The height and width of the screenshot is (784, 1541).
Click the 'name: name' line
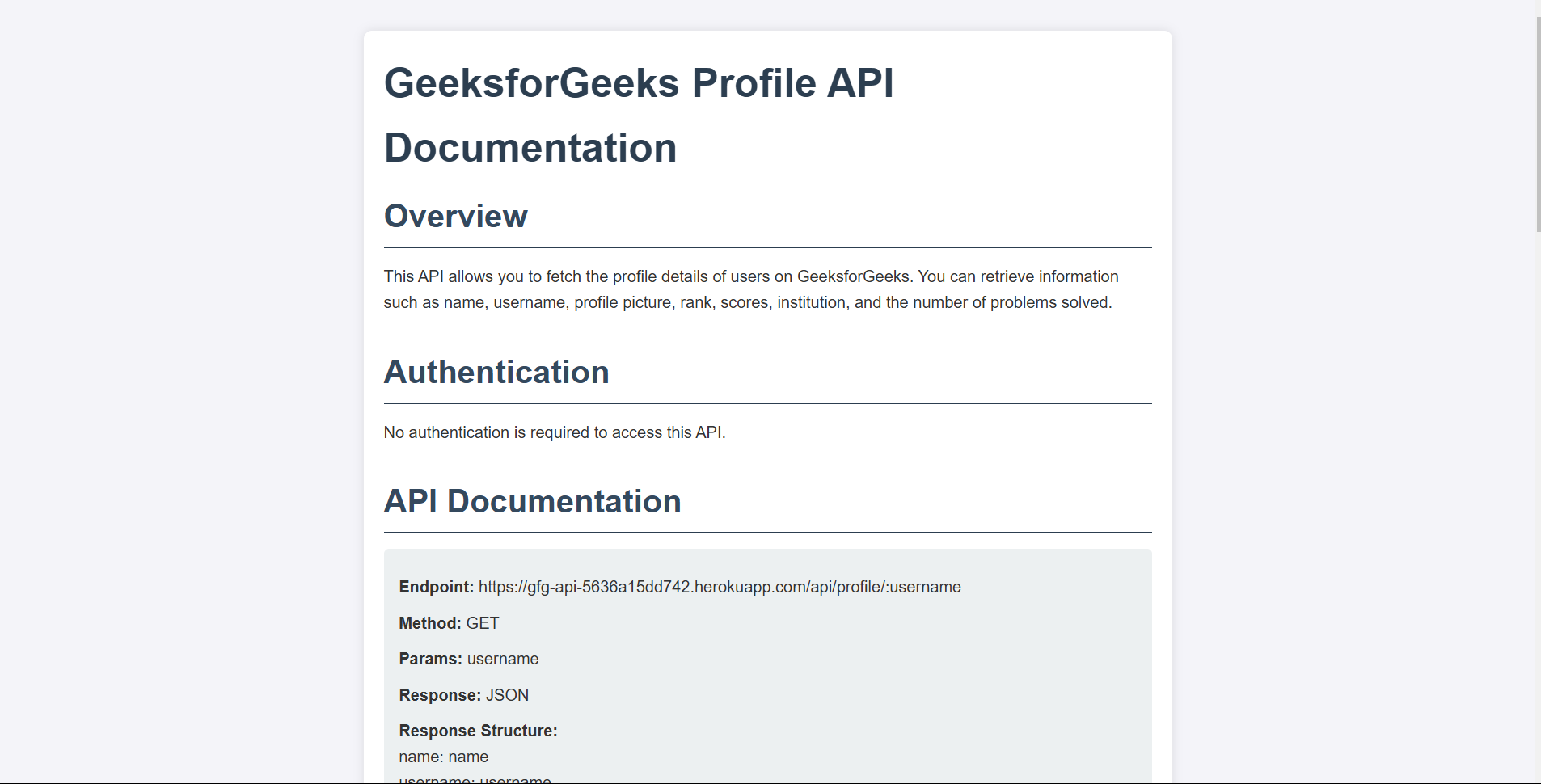(444, 757)
